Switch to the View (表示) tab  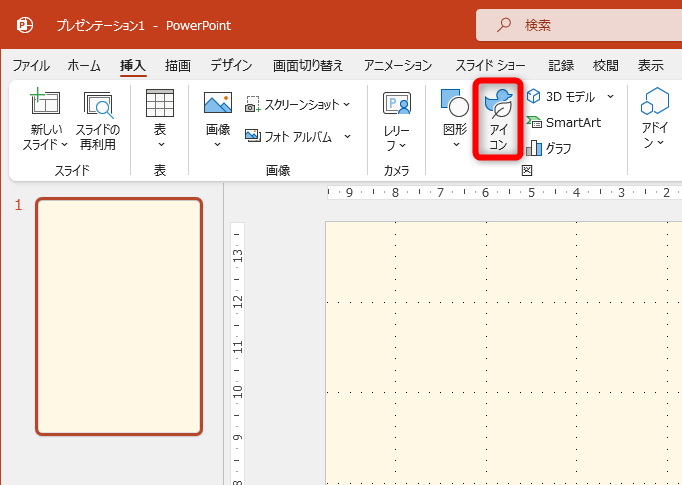(x=650, y=66)
